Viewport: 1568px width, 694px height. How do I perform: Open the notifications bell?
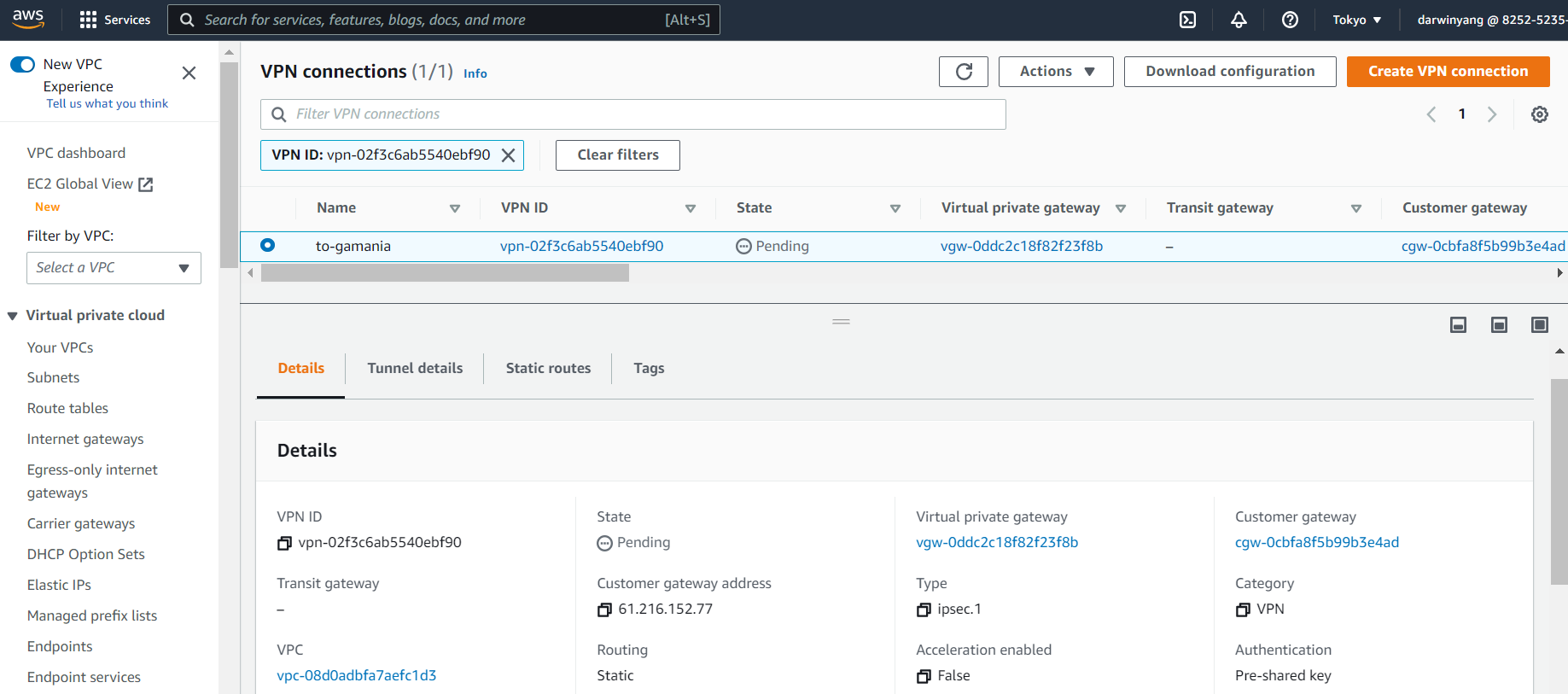click(x=1239, y=20)
